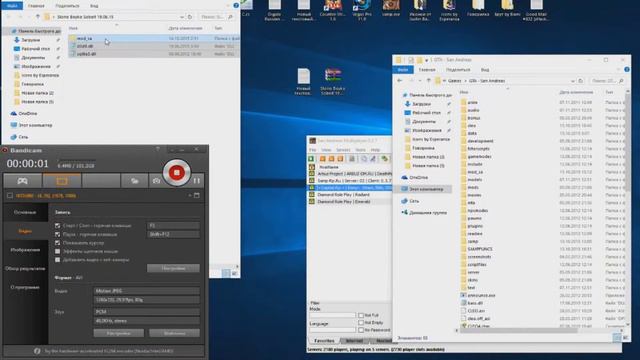Select the SAMPFUNCS folder in GTA explorer
Viewport: 640px width, 360px height.
click(479, 249)
